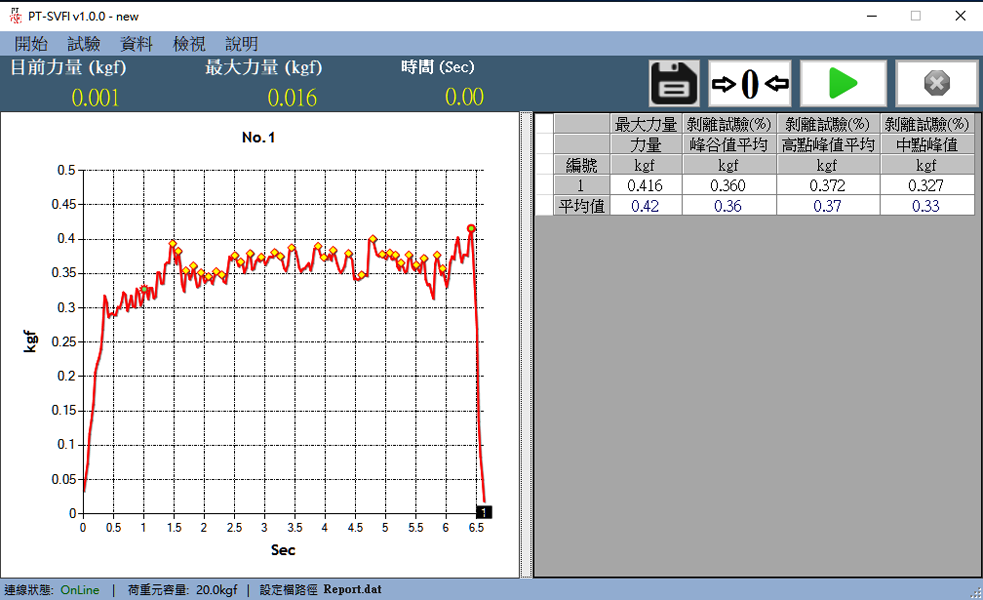This screenshot has width=983, height=600.
Task: Click the yellow peak marker at maximum force
Action: pos(471,229)
